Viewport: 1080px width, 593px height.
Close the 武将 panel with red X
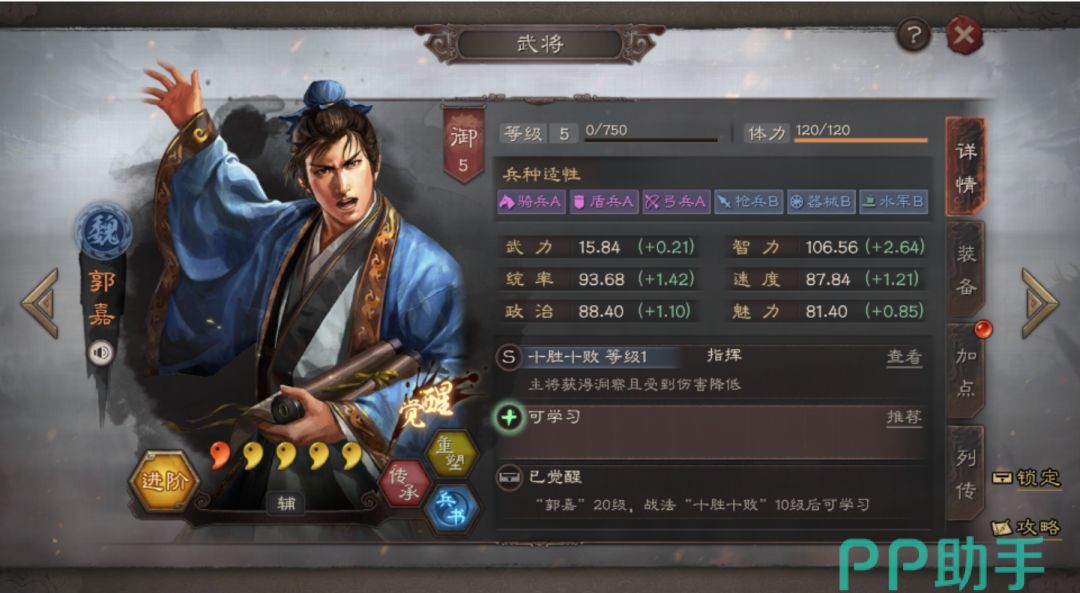[964, 34]
